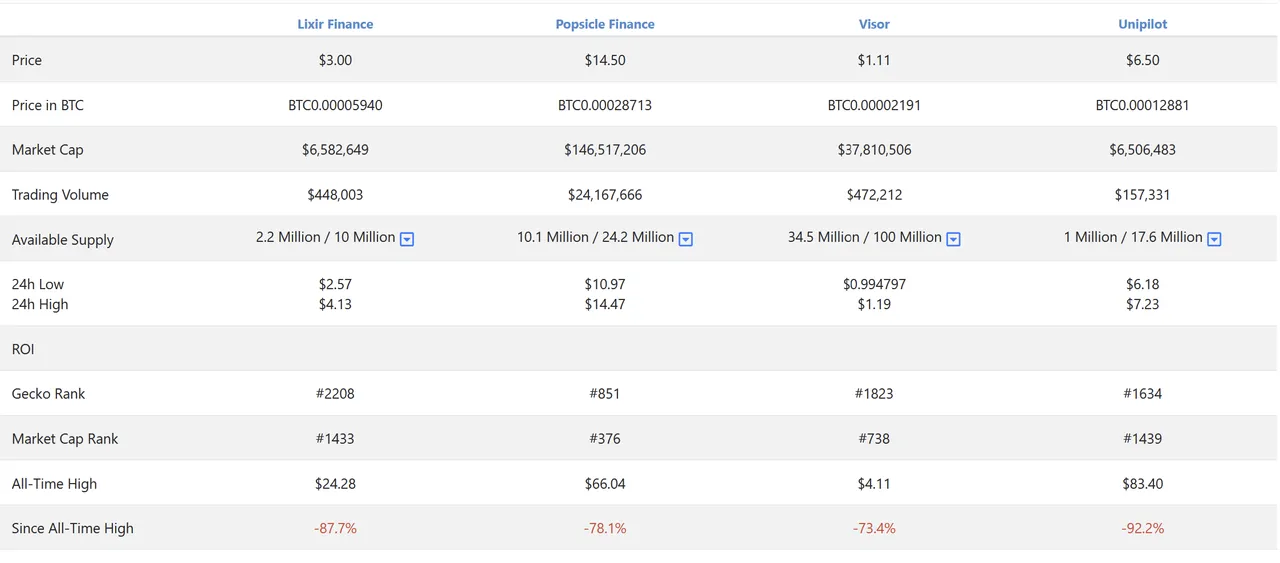The image size is (1280, 563).
Task: Click market cap $146,517,206
Action: tap(605, 150)
